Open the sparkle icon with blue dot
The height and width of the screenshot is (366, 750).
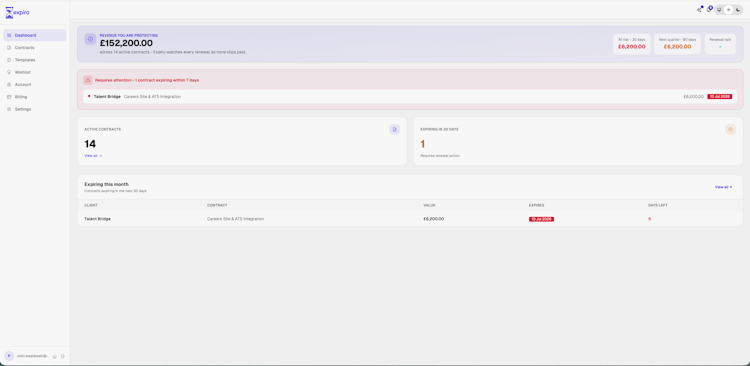tap(699, 10)
